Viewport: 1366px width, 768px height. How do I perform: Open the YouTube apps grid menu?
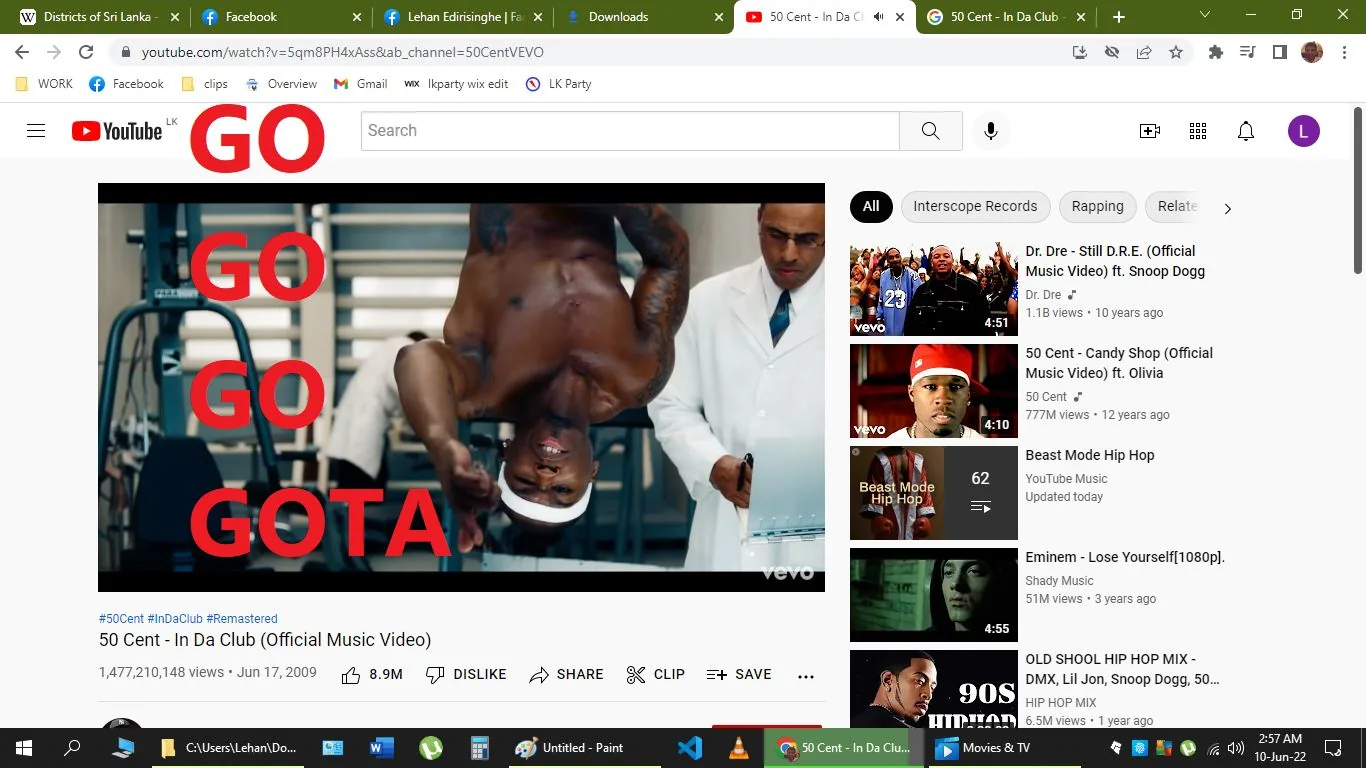[x=1198, y=131]
